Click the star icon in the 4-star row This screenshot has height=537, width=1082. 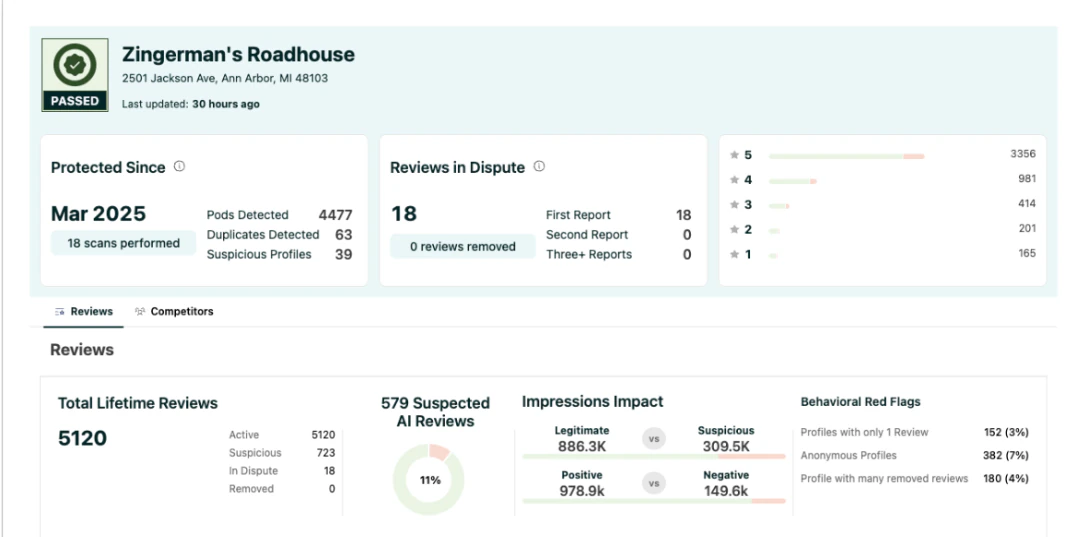734,180
